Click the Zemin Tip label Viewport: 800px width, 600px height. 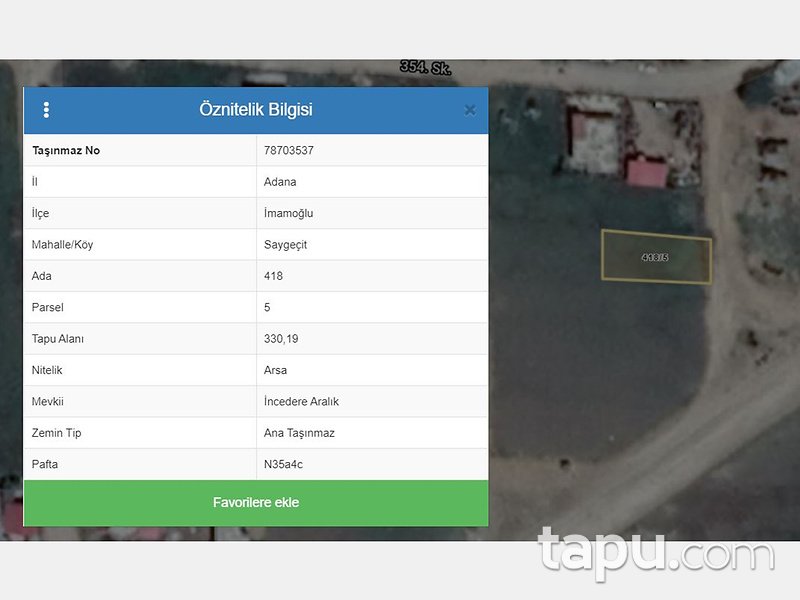56,433
